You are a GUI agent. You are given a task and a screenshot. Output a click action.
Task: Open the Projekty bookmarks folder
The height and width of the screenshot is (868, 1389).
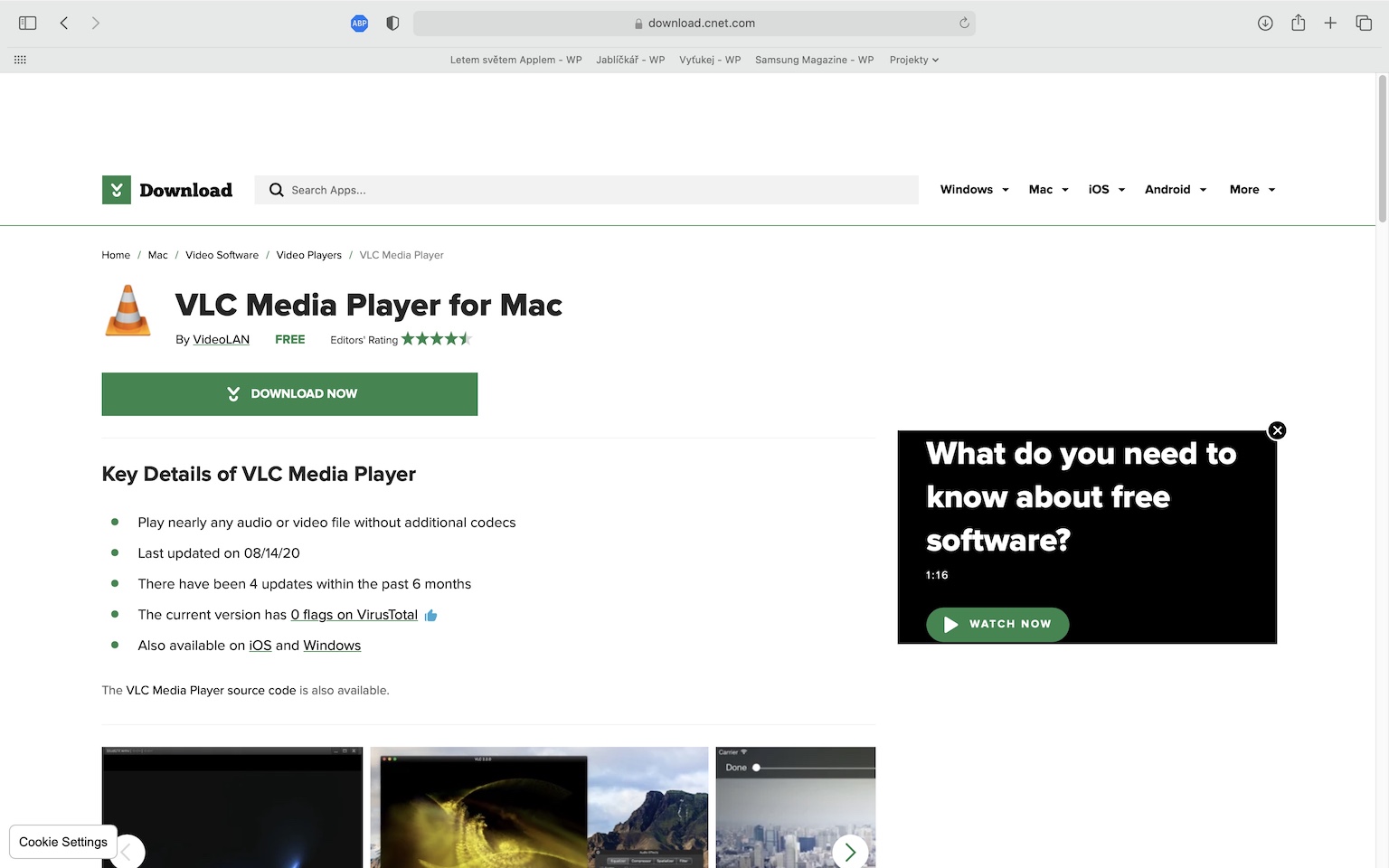point(913,60)
